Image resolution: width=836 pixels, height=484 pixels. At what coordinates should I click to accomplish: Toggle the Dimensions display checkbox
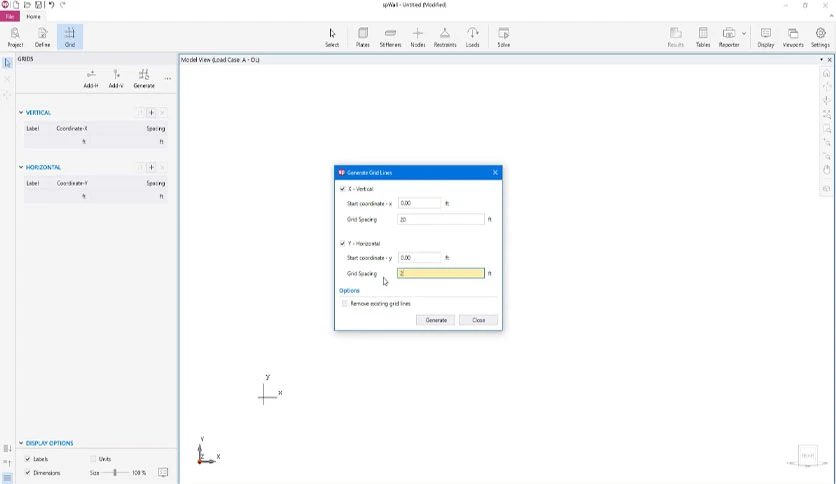pos(28,472)
